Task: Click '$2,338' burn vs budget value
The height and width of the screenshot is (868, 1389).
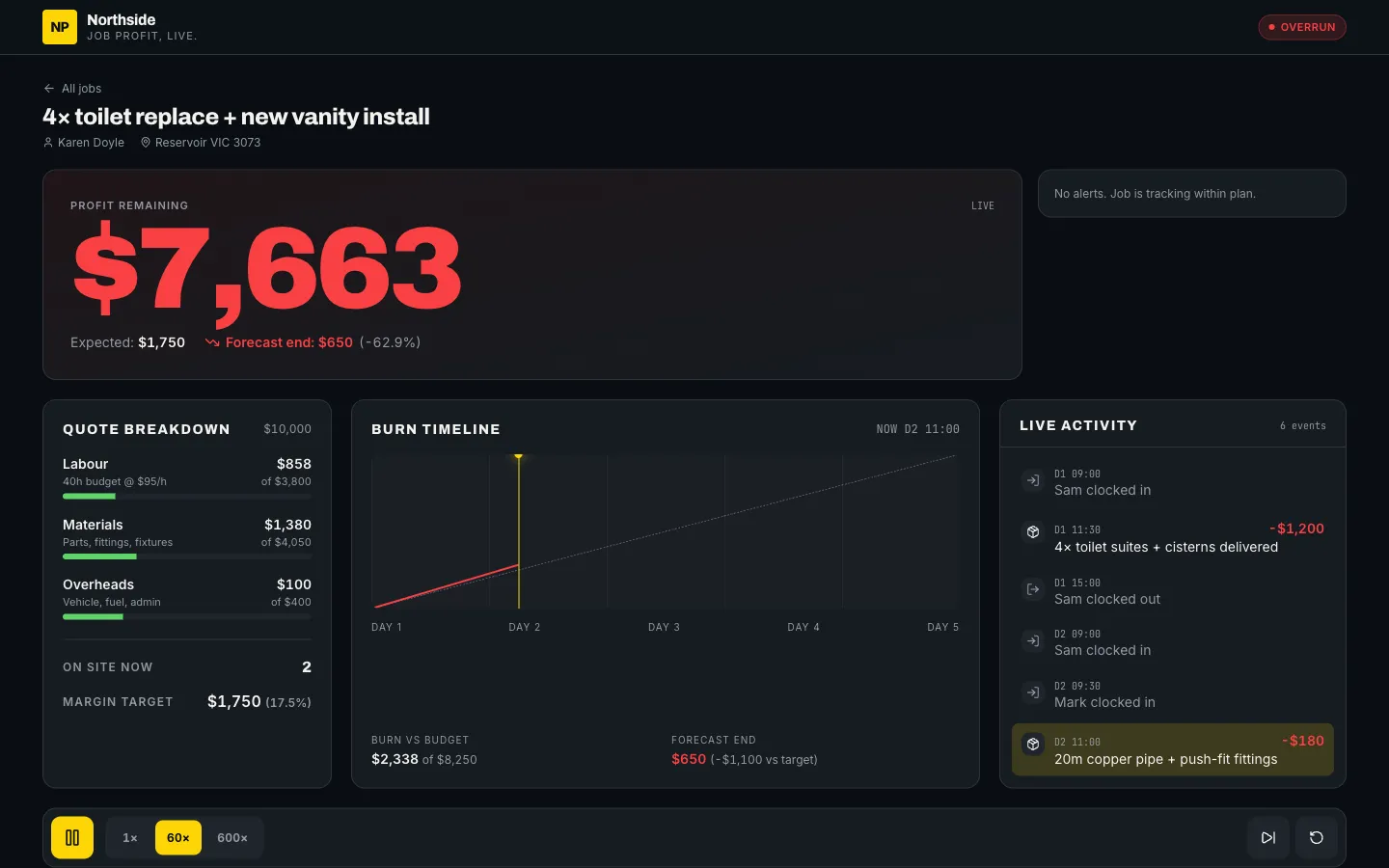Action: [395, 759]
